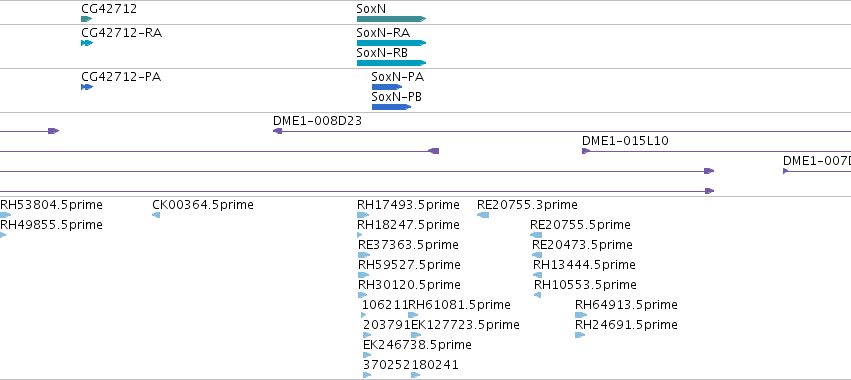Click the RE20755.3prime EST glyph
Viewport: 851px width, 380px height.
point(483,215)
